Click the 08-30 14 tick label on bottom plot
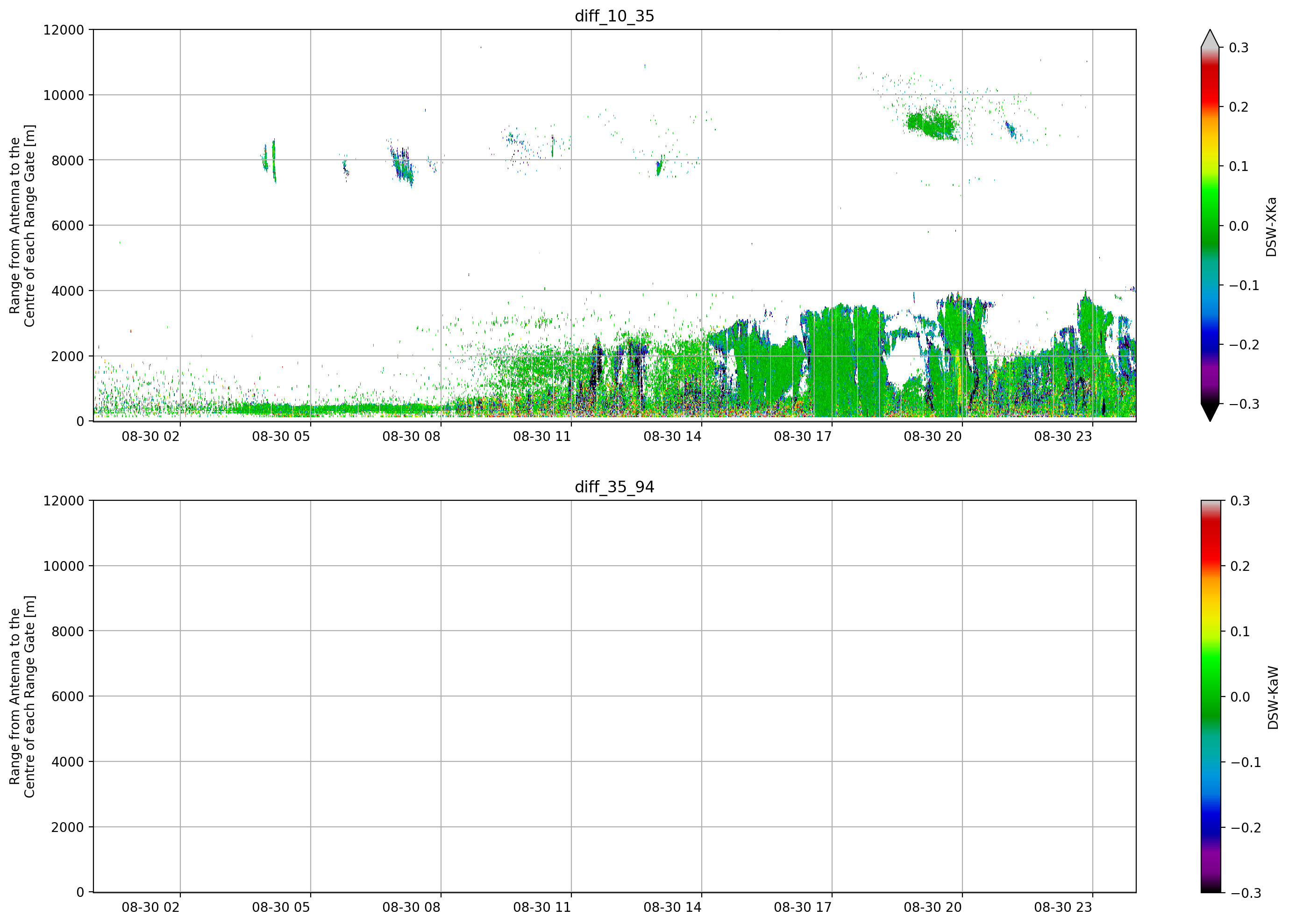Image resolution: width=1289 pixels, height=924 pixels. pos(672,907)
